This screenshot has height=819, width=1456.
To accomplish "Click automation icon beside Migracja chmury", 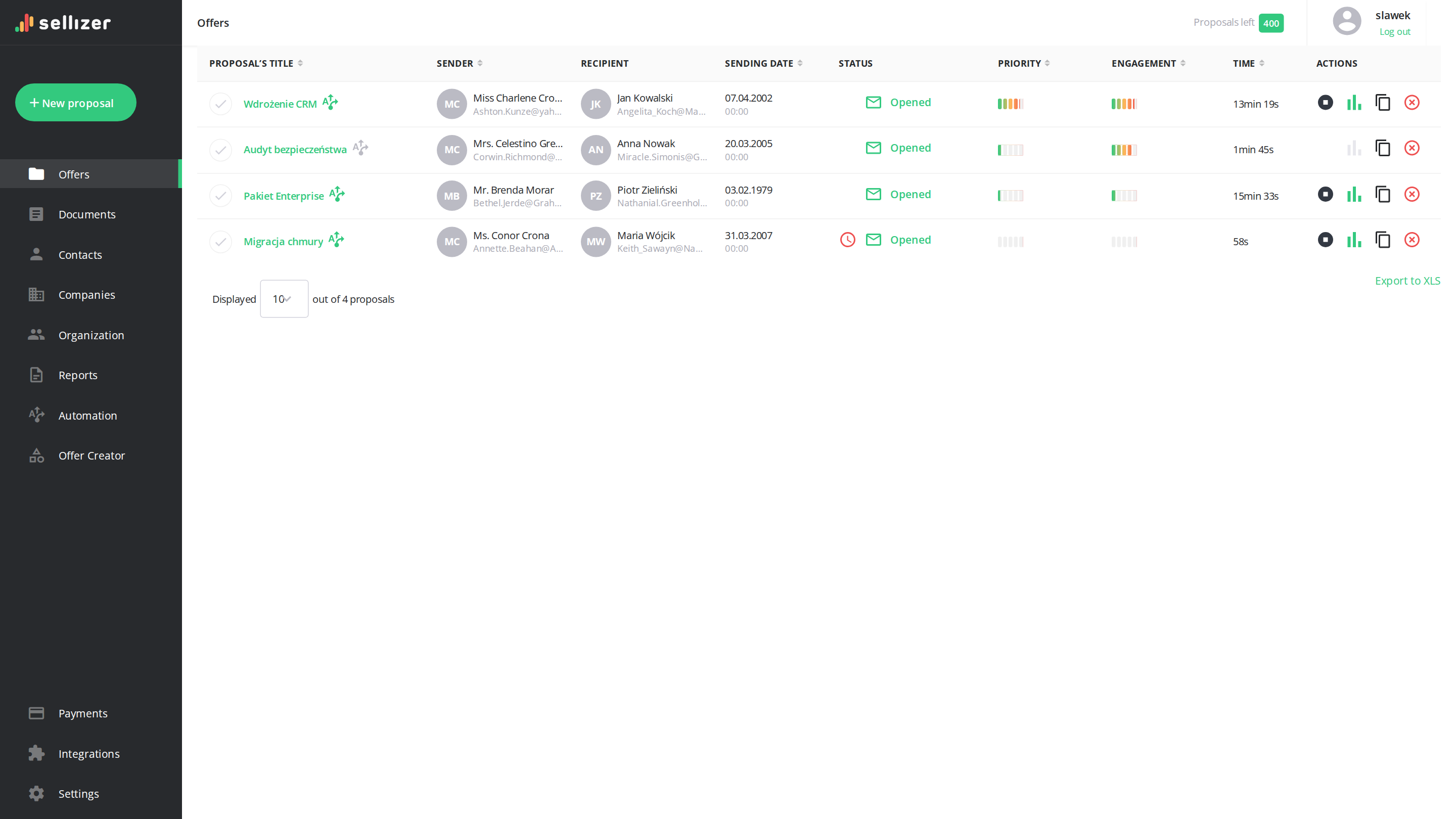I will (336, 240).
